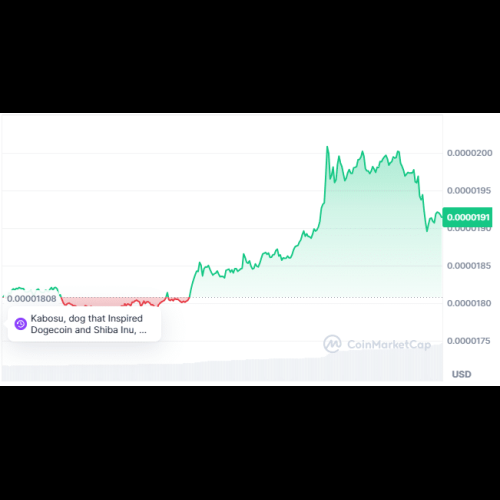Select the green 0.0000191 current price tag
This screenshot has height=500, width=500.
(468, 217)
